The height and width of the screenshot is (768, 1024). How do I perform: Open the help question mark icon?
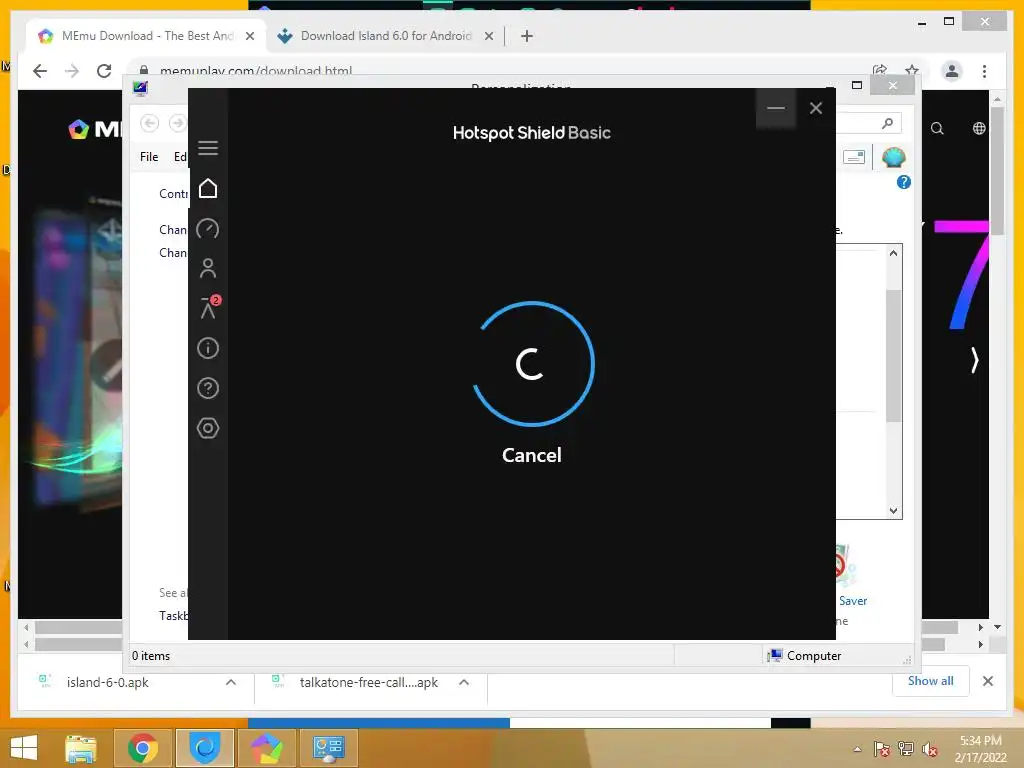click(208, 389)
